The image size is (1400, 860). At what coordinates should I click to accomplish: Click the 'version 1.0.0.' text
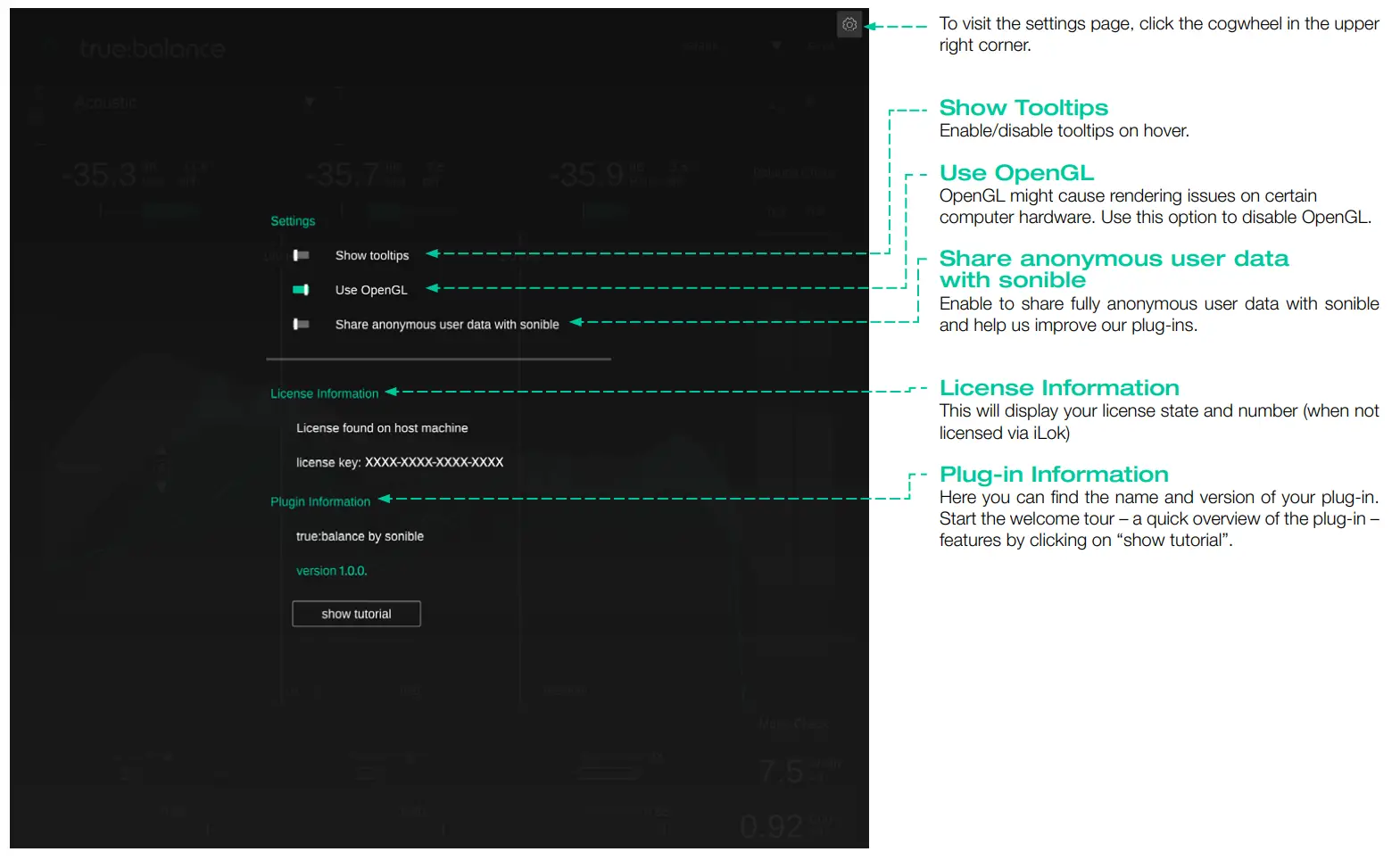click(x=332, y=571)
